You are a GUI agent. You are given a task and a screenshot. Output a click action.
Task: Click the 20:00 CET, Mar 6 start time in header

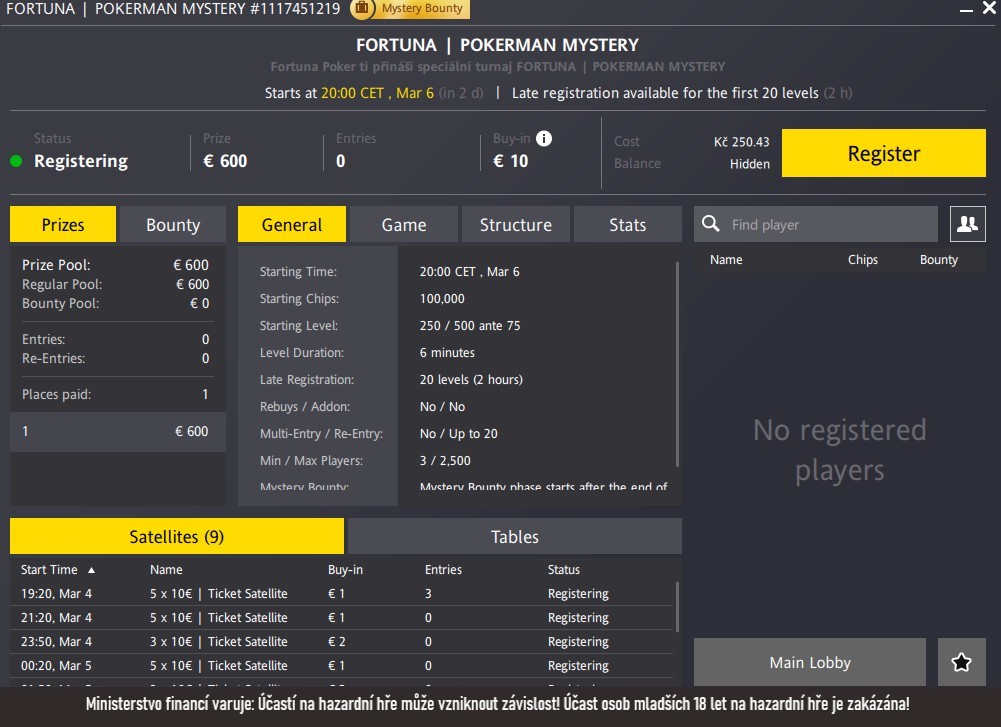click(377, 93)
